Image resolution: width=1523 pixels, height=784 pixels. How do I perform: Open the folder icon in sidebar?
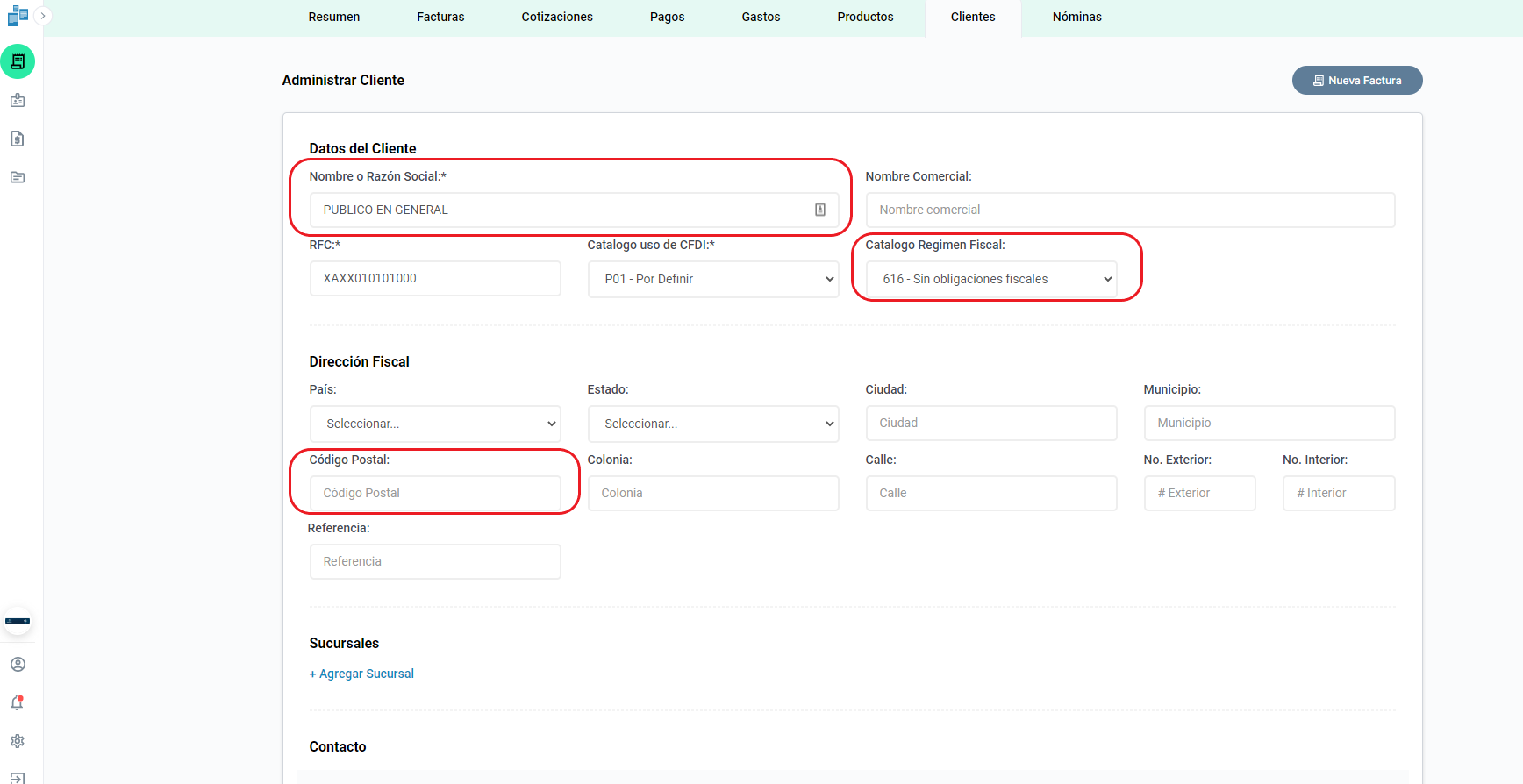(x=18, y=177)
